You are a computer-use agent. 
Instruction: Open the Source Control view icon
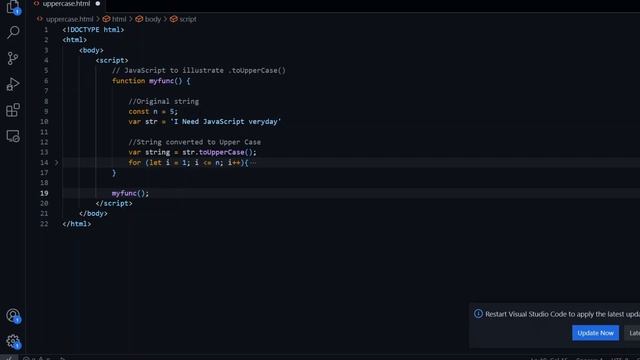tap(13, 58)
